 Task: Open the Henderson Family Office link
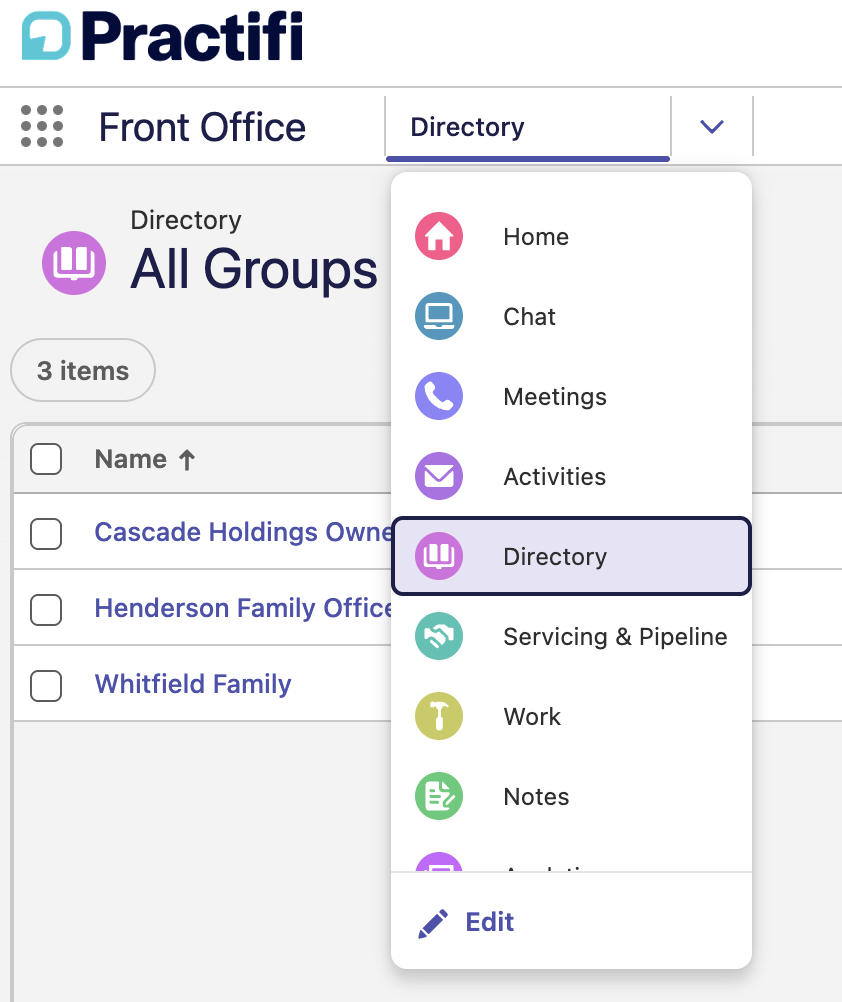tap(243, 608)
